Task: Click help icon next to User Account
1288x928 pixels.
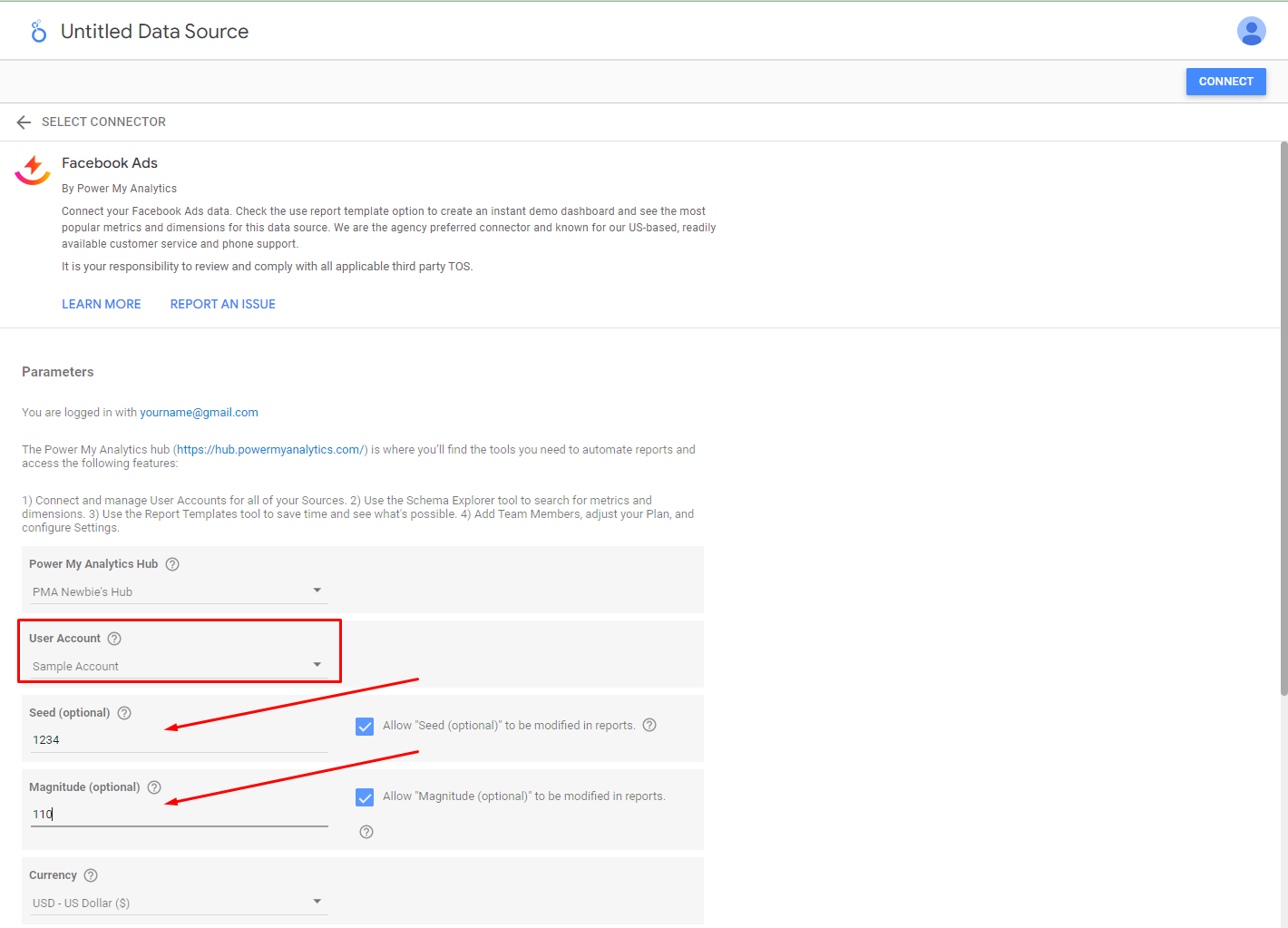Action: [114, 639]
